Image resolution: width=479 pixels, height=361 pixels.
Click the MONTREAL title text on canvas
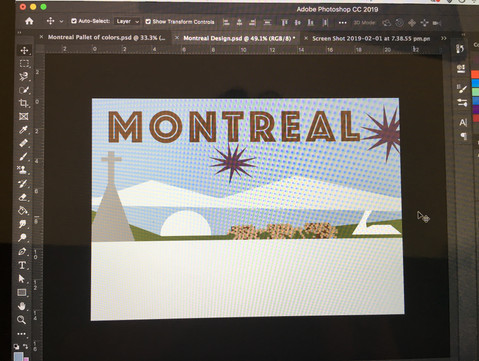click(x=234, y=126)
